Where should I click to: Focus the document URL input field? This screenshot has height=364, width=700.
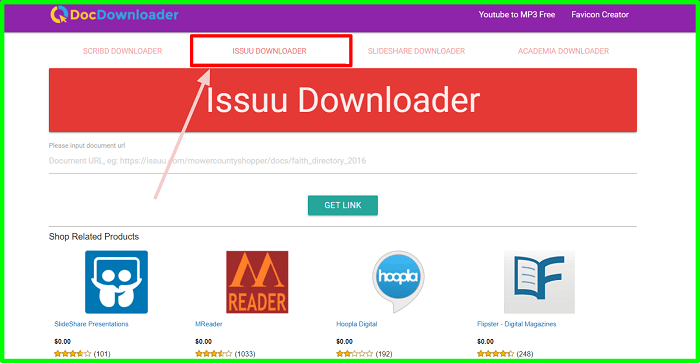[x=342, y=161]
